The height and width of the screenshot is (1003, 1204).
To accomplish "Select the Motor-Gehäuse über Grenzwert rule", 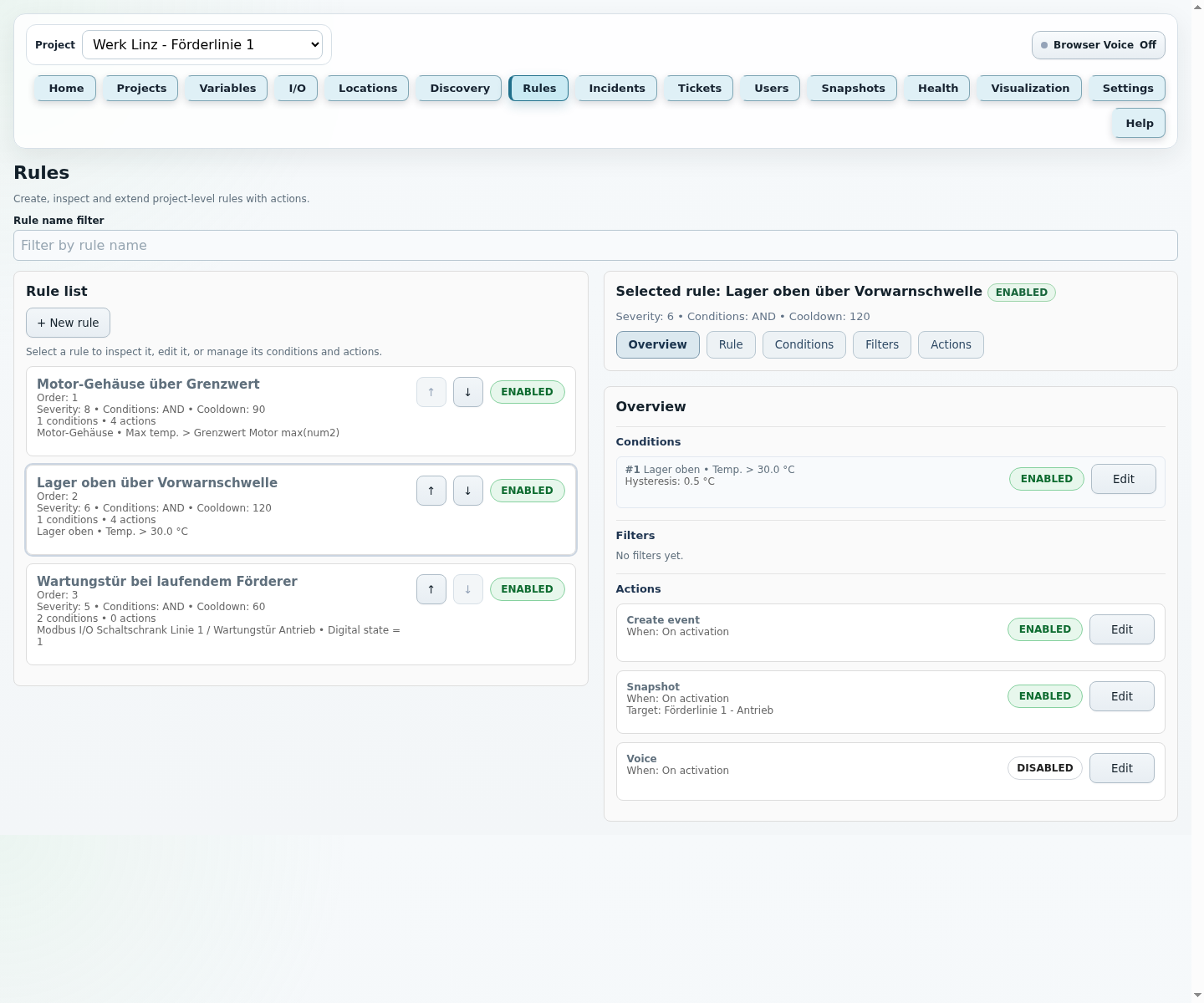I will click(301, 411).
